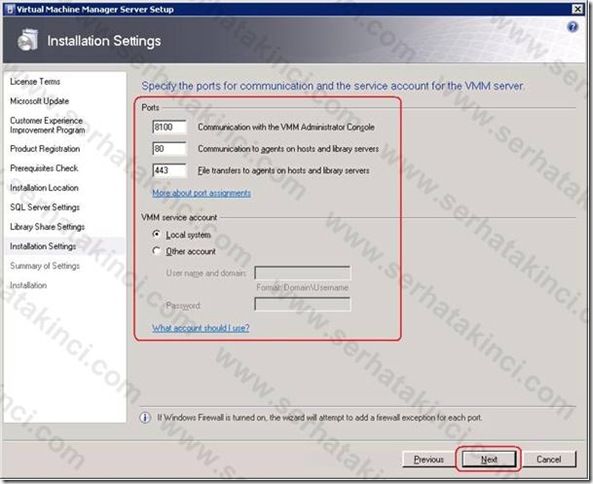Screen dimensions: 593x484
Task: Click the Password input field
Action: (302, 304)
